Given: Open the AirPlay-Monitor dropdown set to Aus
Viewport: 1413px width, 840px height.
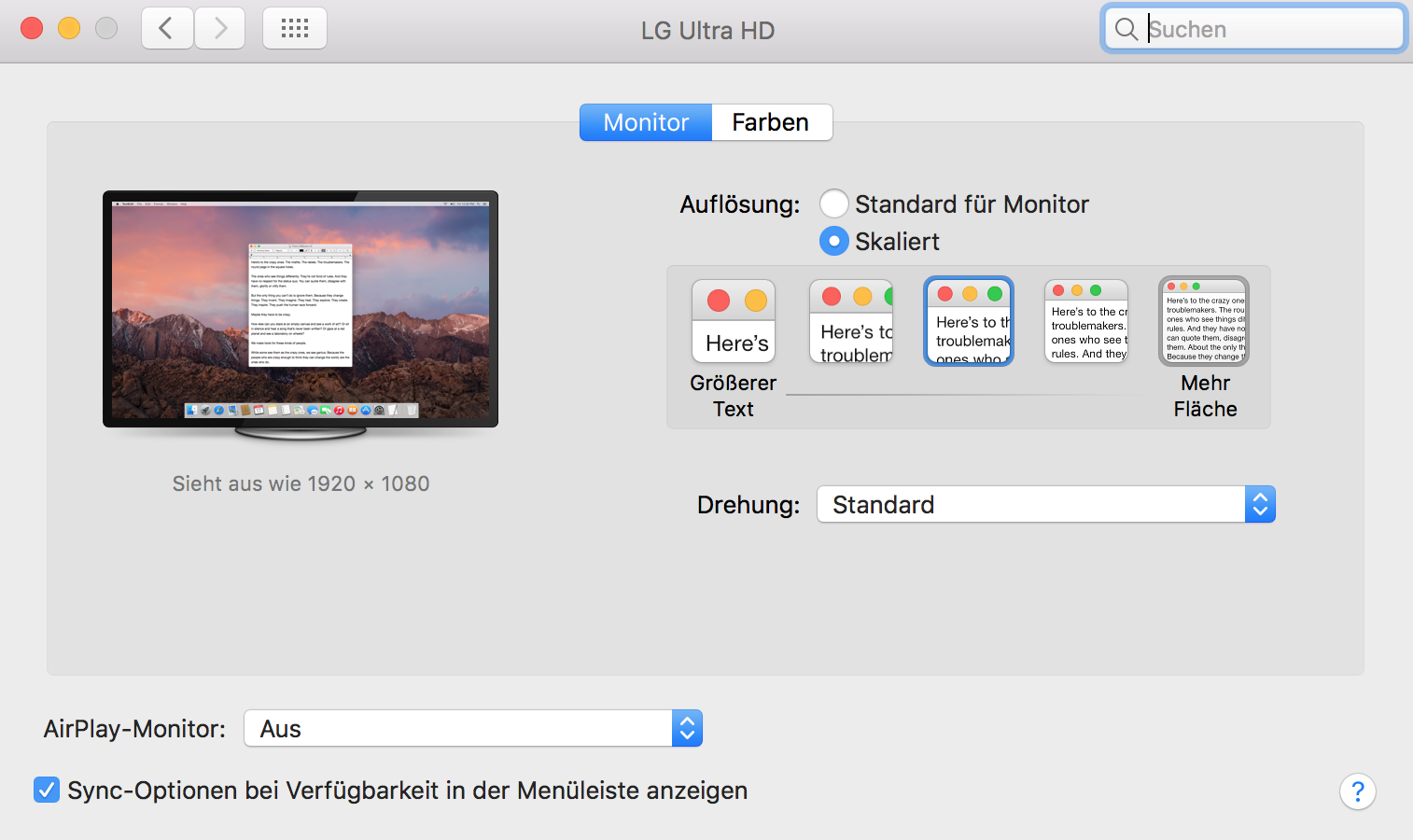Looking at the screenshot, I should pos(473,729).
